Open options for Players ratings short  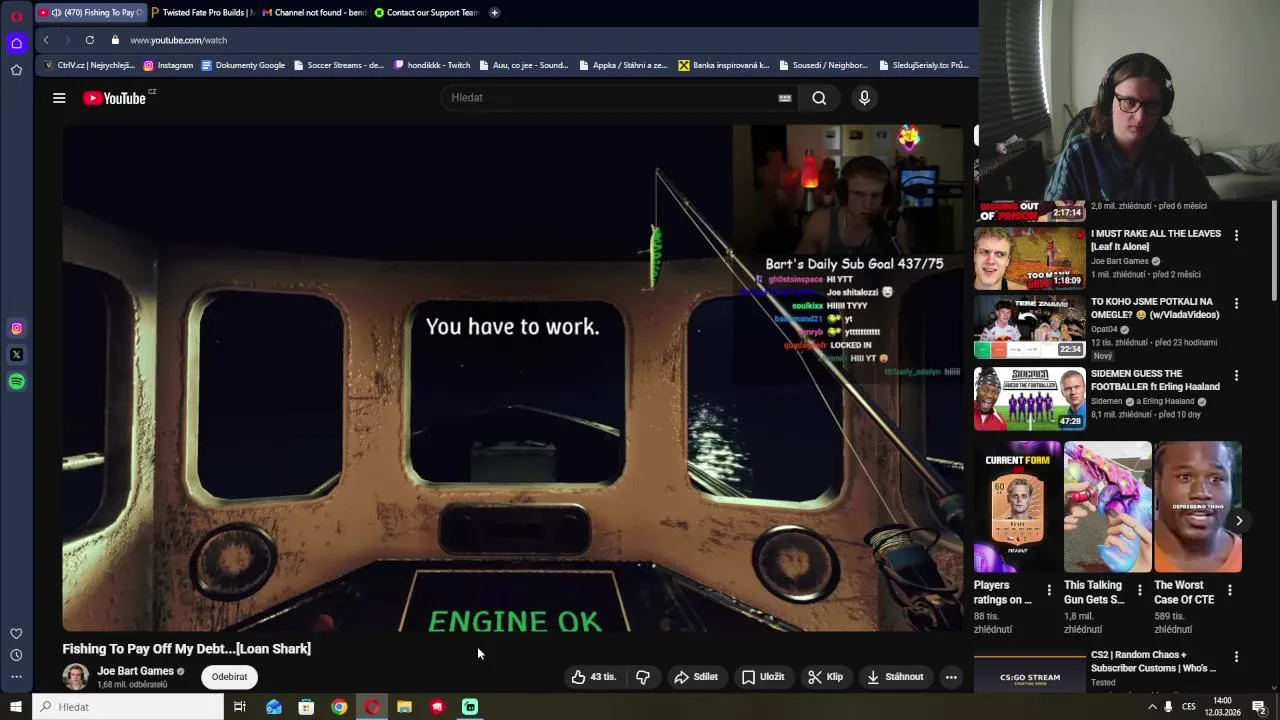(1049, 590)
